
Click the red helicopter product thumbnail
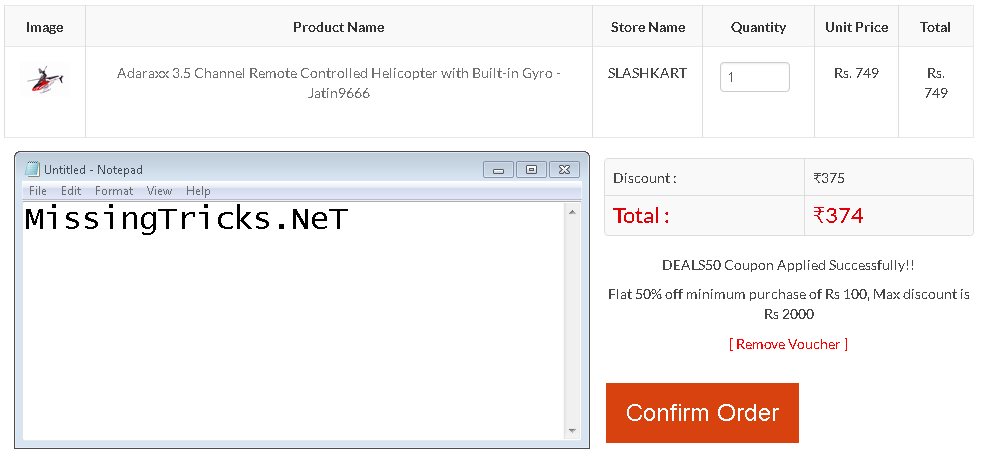(45, 80)
